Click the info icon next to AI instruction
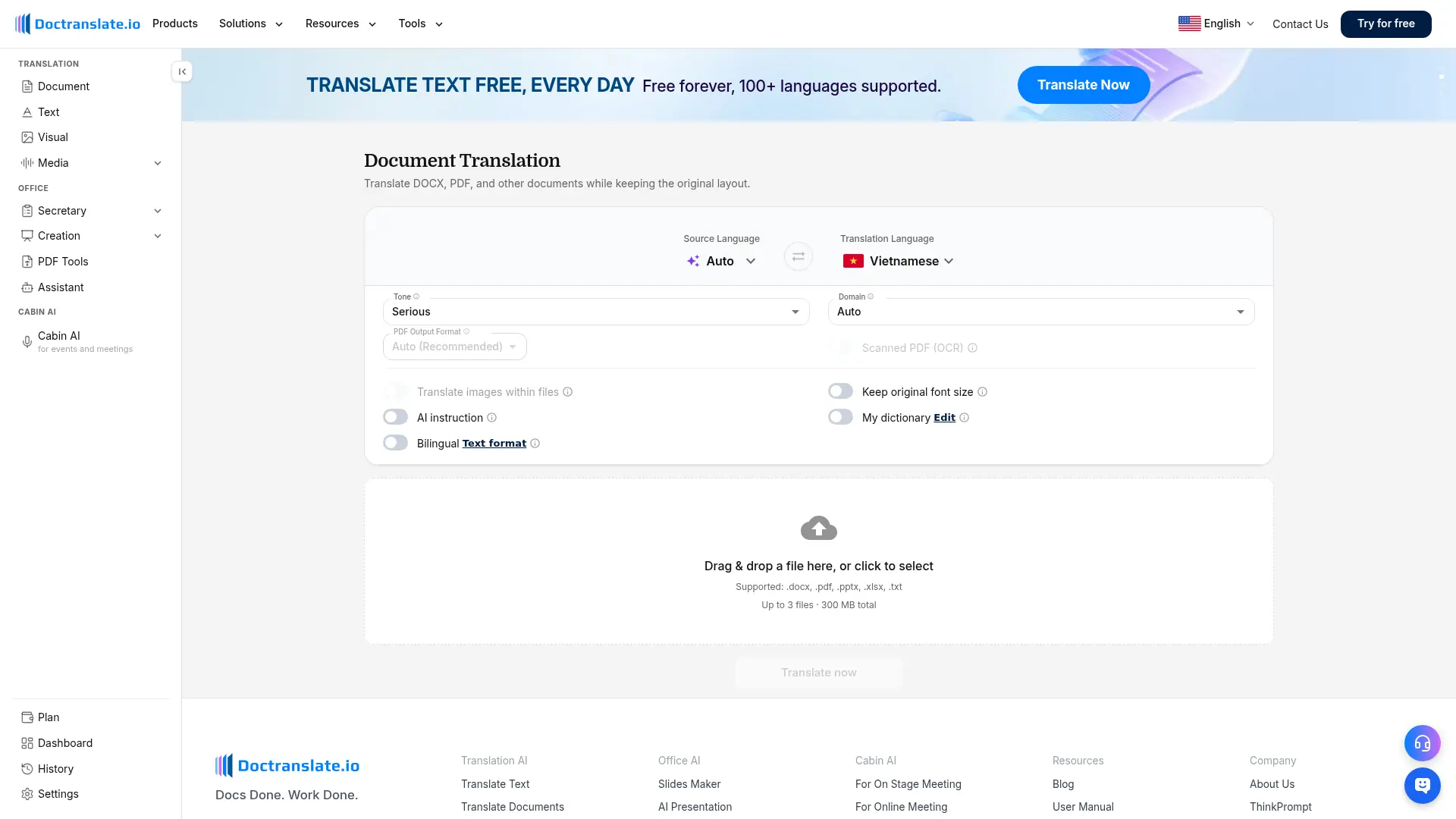The width and height of the screenshot is (1456, 819). [491, 418]
